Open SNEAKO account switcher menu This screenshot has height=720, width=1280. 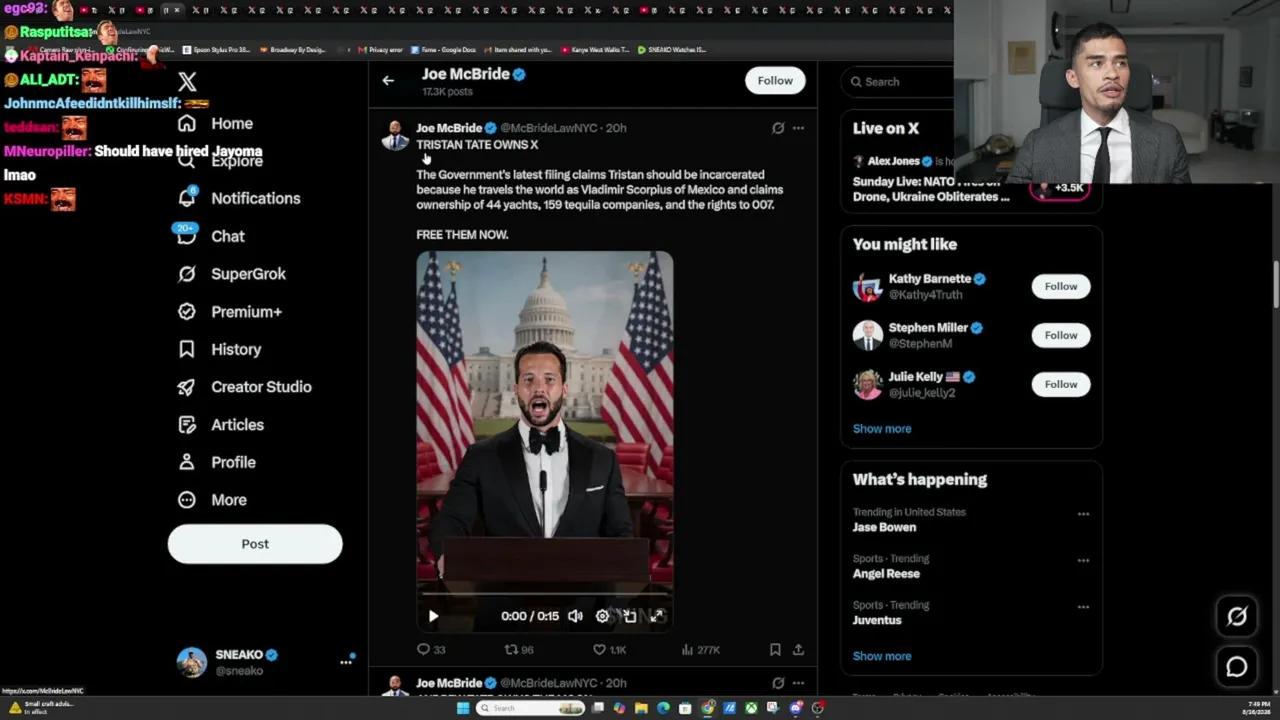[x=266, y=662]
